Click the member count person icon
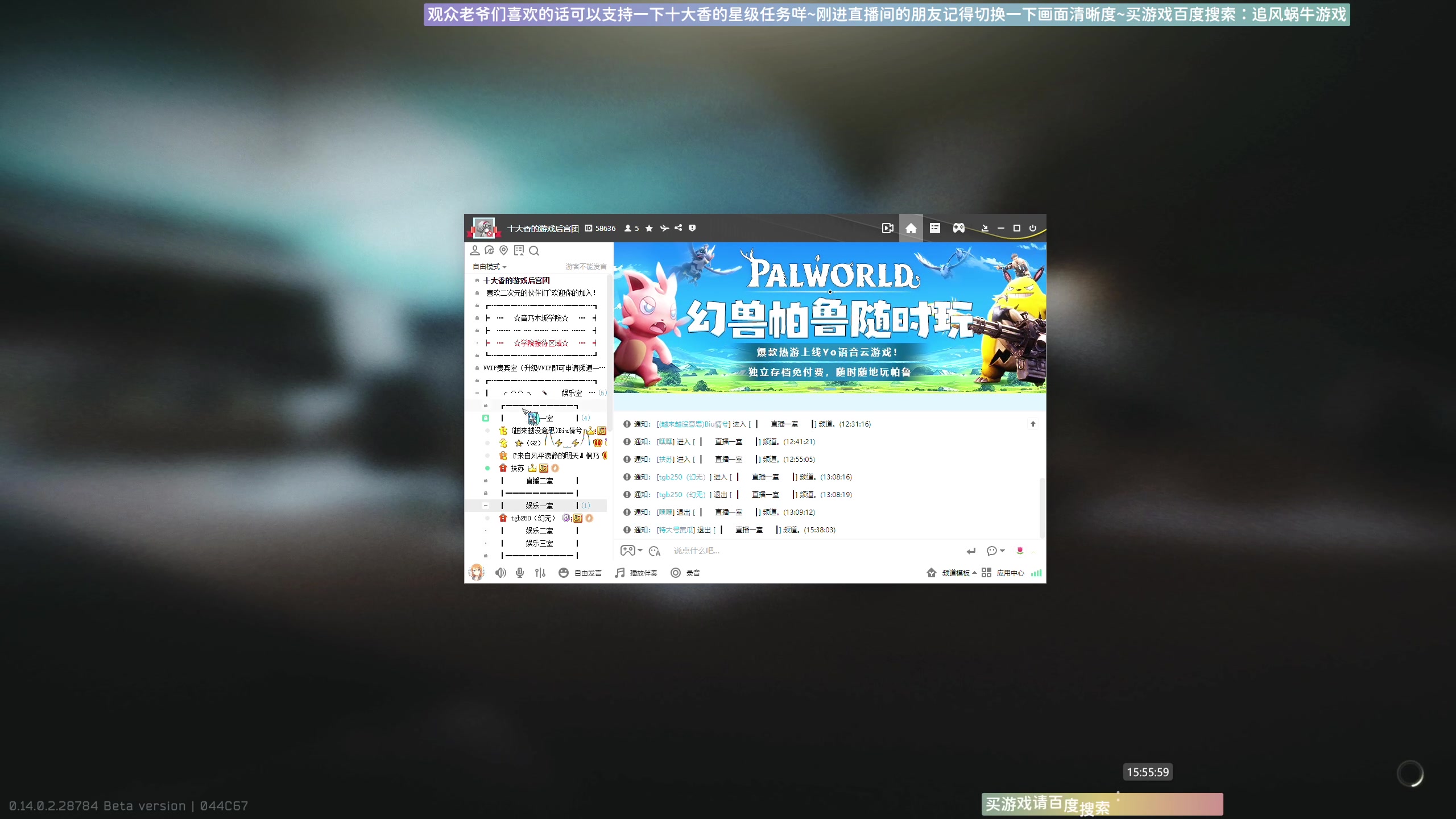 628,228
